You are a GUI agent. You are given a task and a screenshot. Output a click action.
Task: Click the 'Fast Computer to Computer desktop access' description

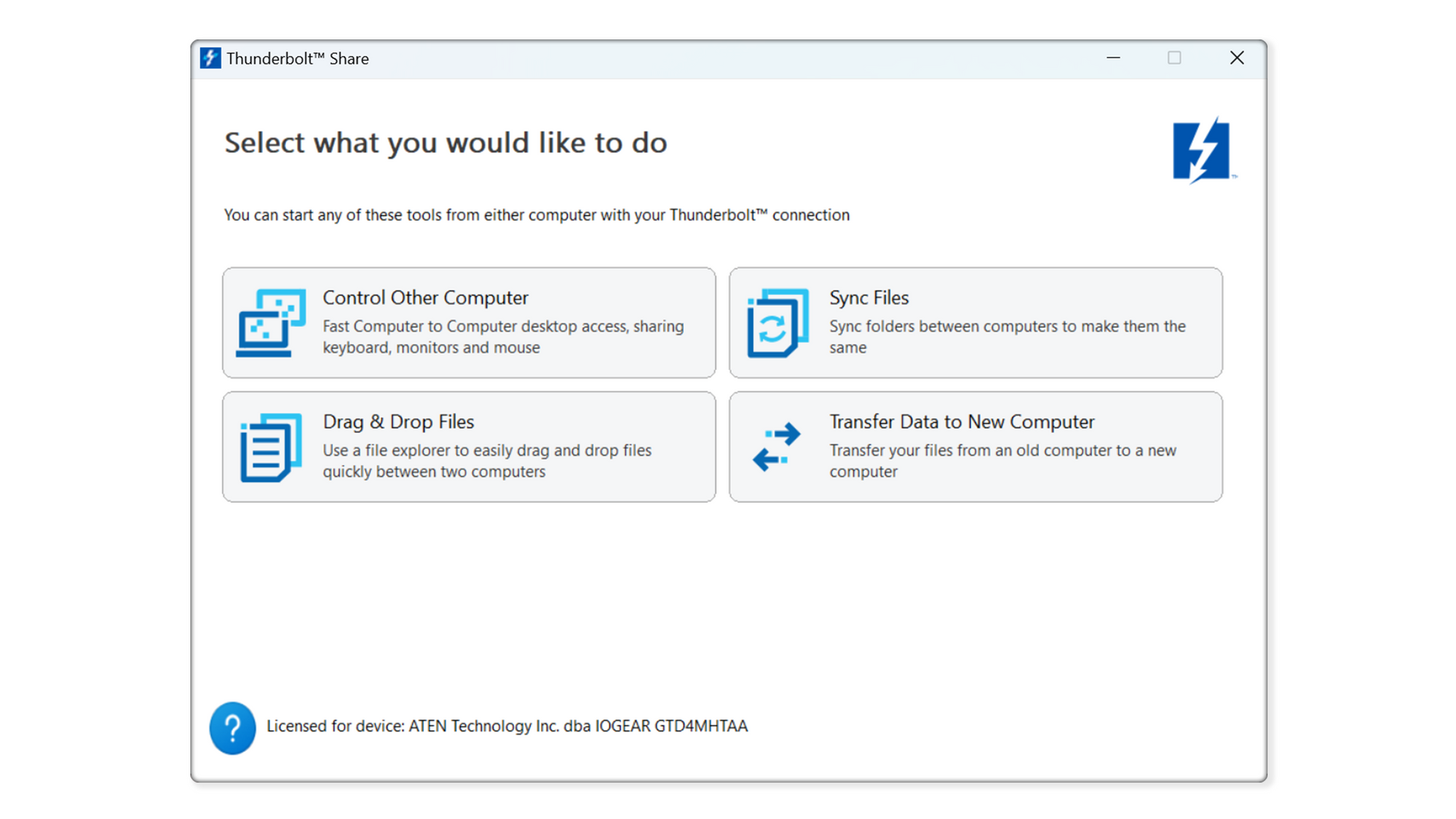(x=503, y=336)
